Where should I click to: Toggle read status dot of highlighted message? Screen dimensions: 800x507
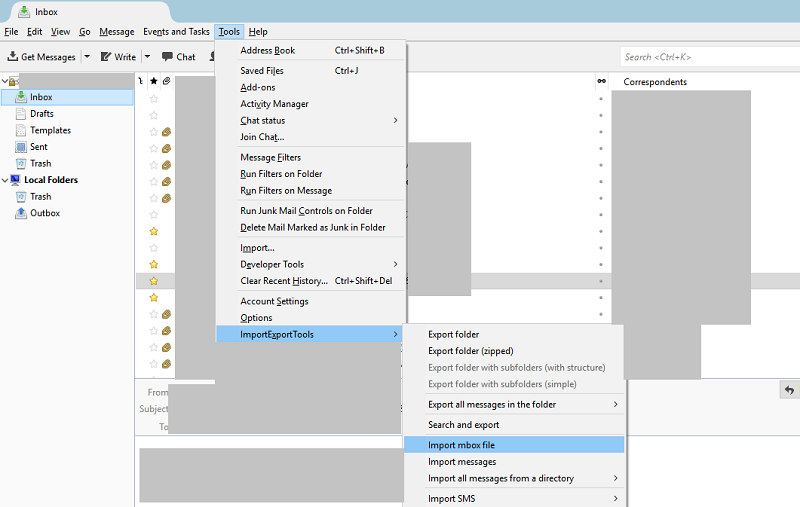pos(601,281)
